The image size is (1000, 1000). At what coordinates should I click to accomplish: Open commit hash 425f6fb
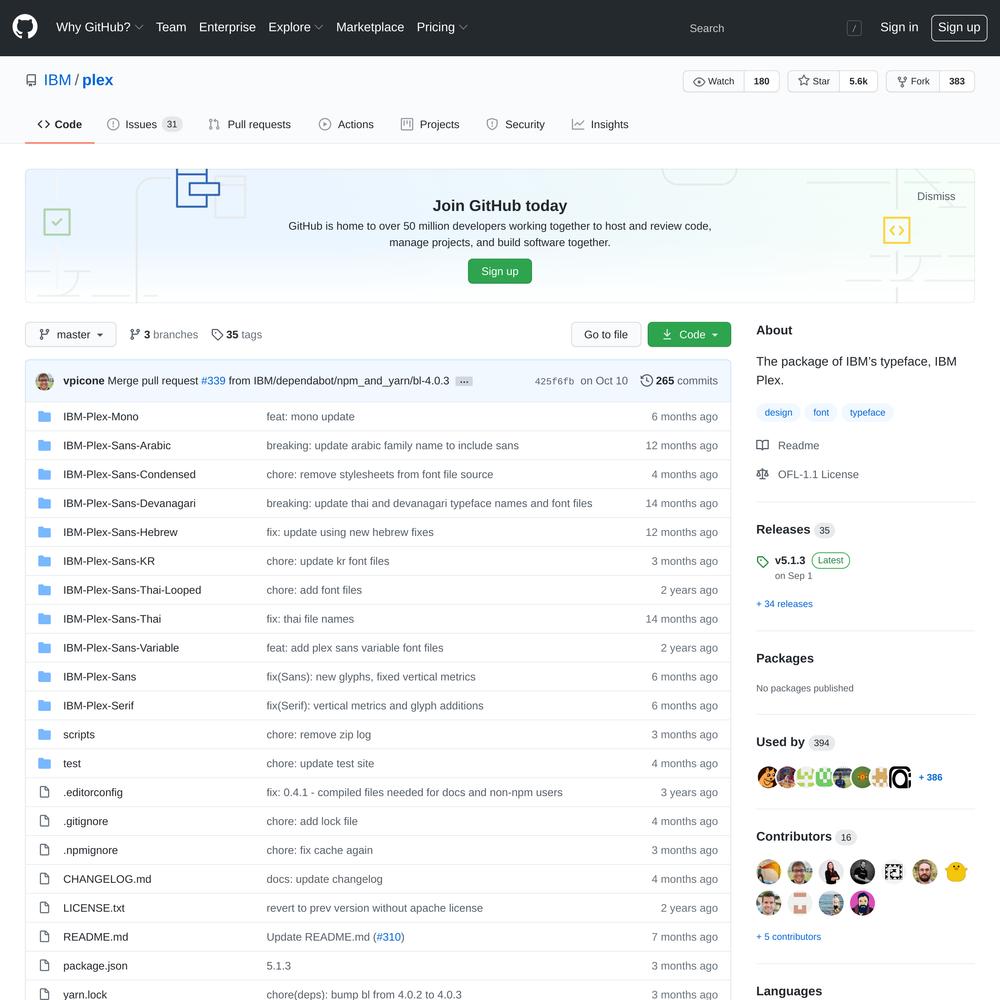pyautogui.click(x=554, y=381)
